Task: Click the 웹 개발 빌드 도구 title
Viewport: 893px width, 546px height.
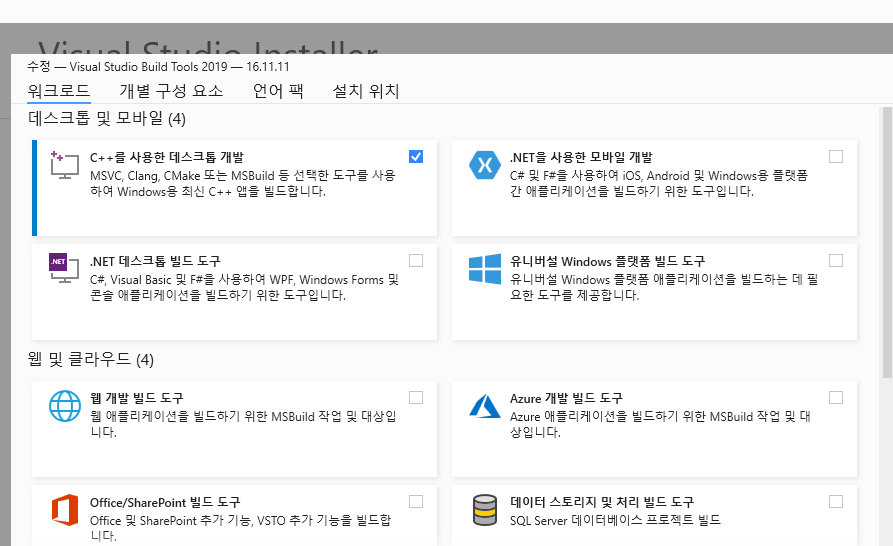Action: click(x=137, y=398)
